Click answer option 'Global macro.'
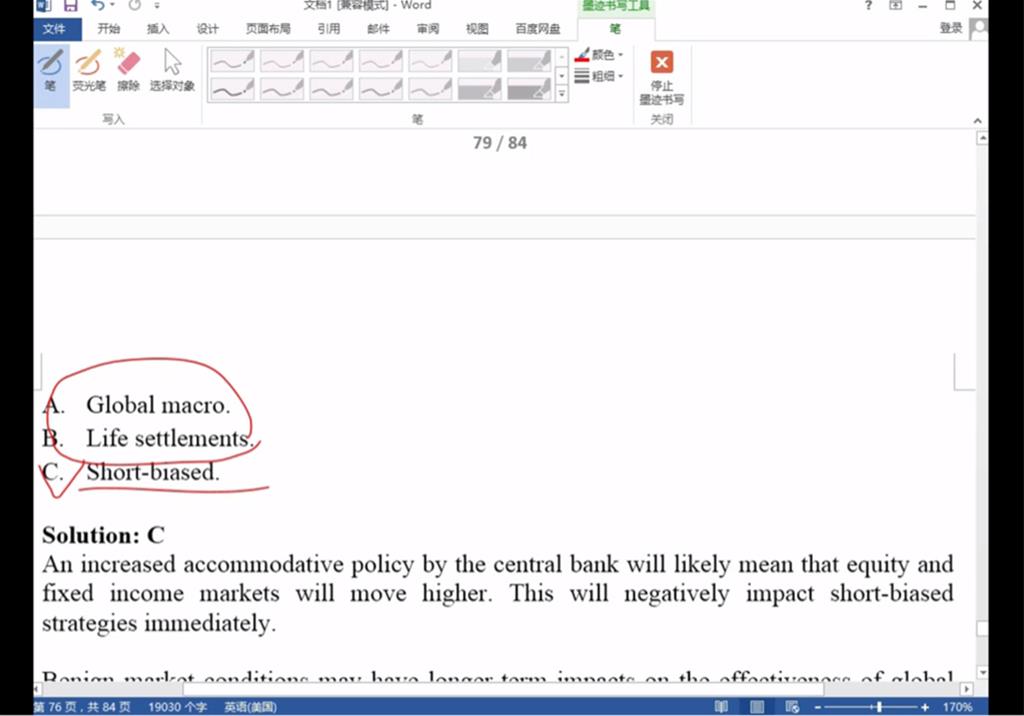This screenshot has height=716, width=1024. coord(158,405)
